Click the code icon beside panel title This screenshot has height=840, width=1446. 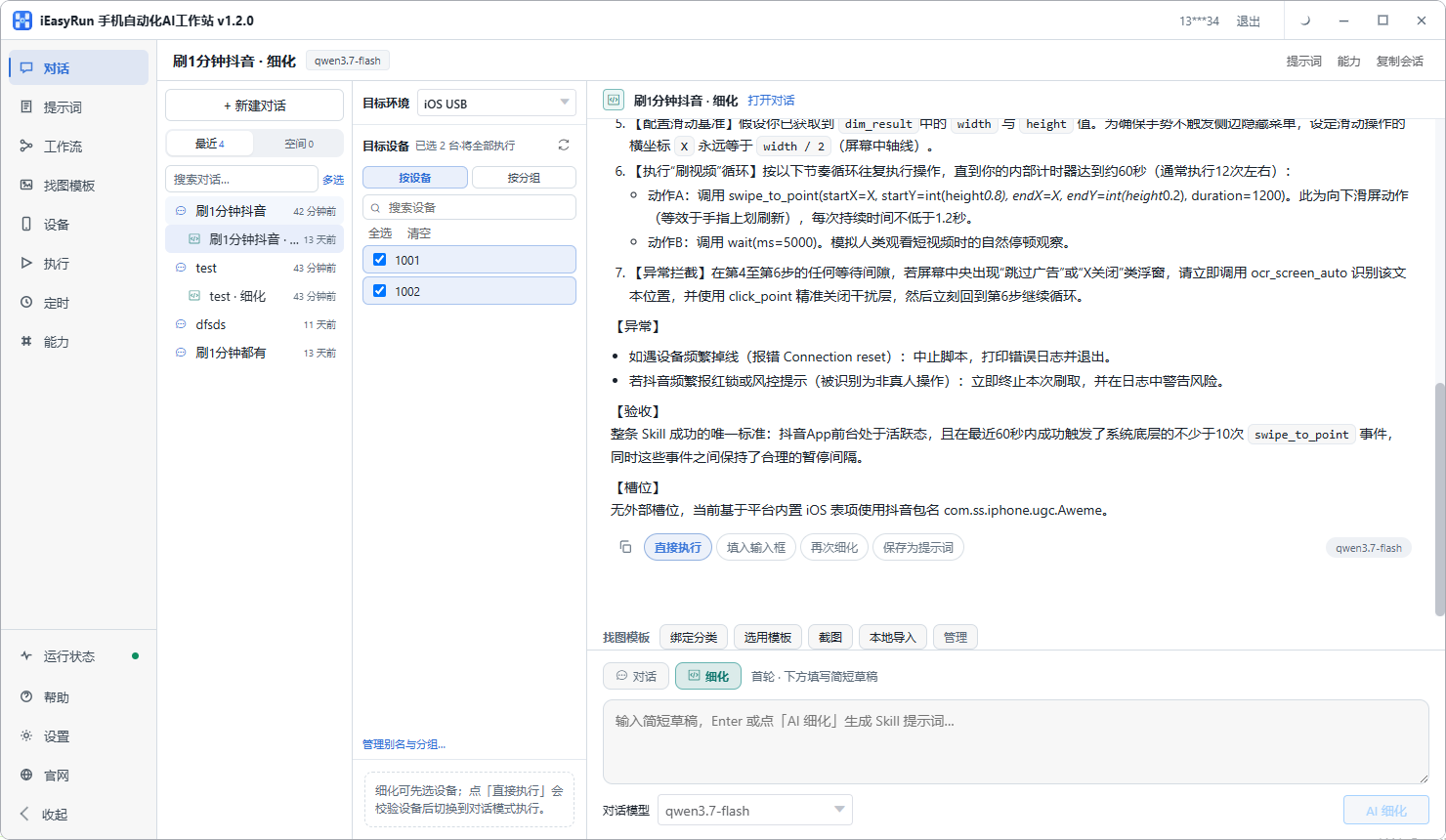coord(614,100)
